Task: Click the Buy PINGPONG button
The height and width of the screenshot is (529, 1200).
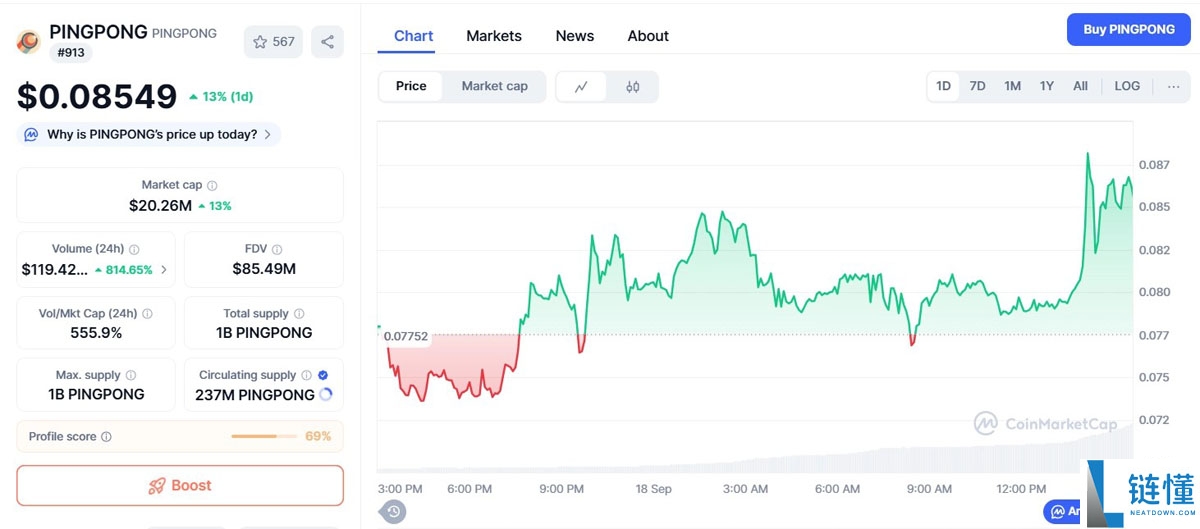Action: coord(1129,30)
